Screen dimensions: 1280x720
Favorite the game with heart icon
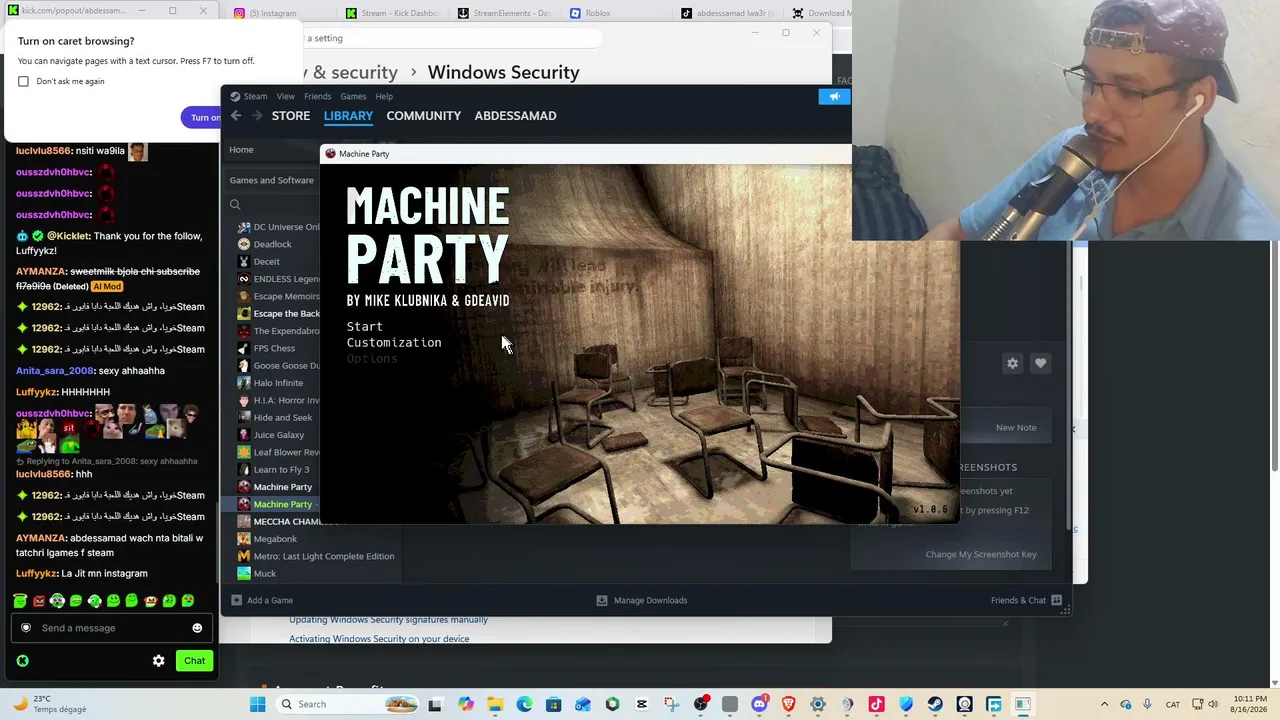(x=1040, y=364)
